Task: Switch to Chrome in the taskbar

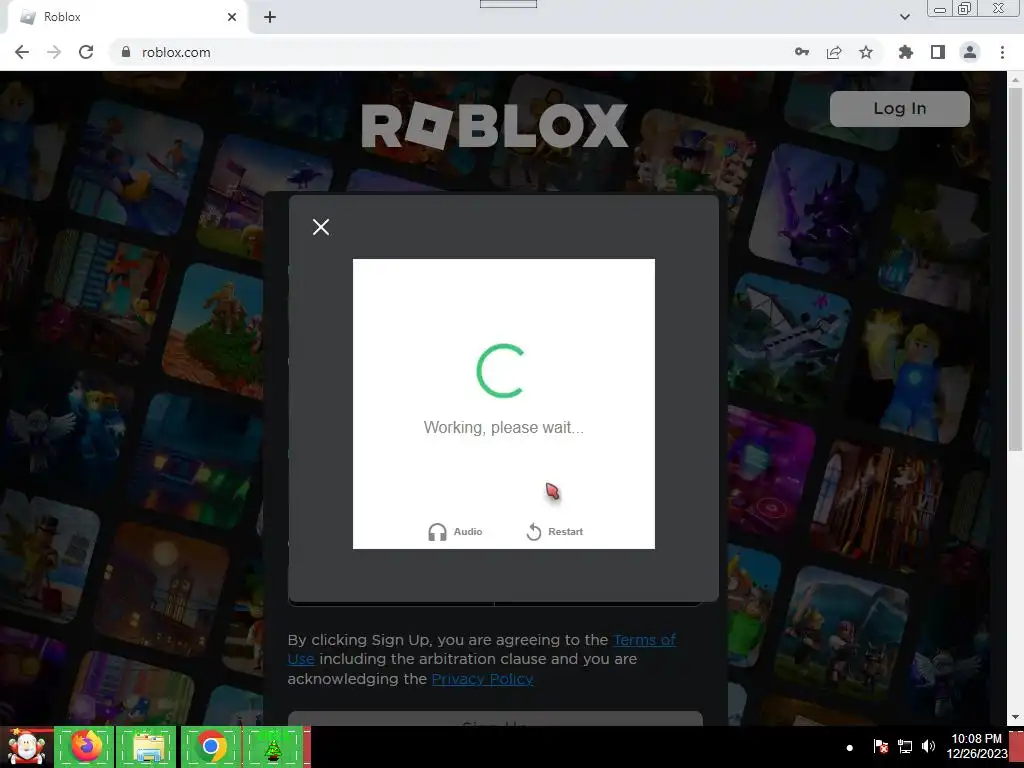Action: (x=210, y=746)
